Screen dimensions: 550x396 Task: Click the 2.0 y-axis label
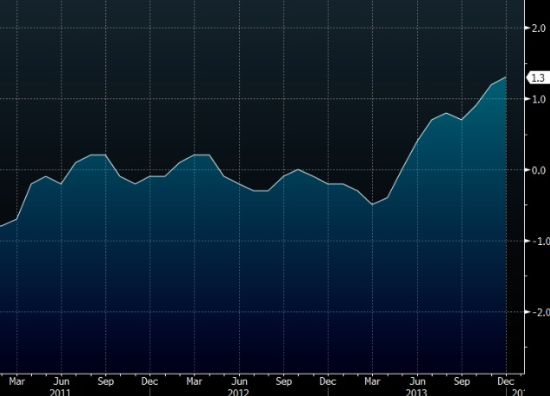click(539, 28)
